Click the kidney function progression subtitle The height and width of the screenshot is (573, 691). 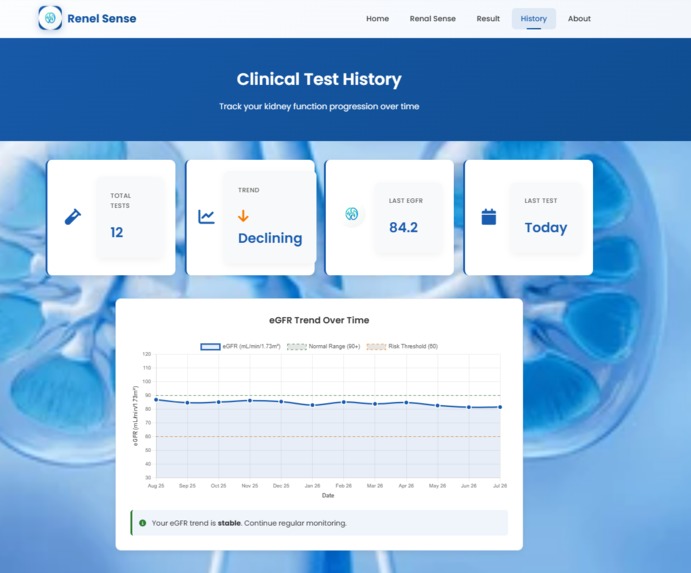point(319,106)
